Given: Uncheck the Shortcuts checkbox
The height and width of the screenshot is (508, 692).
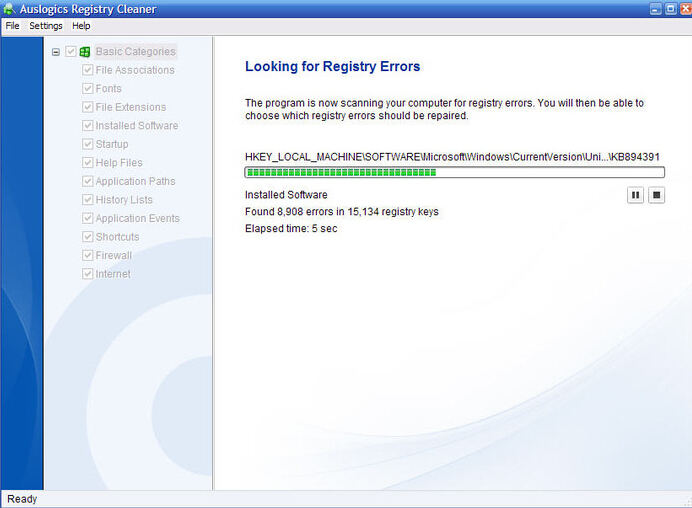Looking at the screenshot, I should coord(87,237).
